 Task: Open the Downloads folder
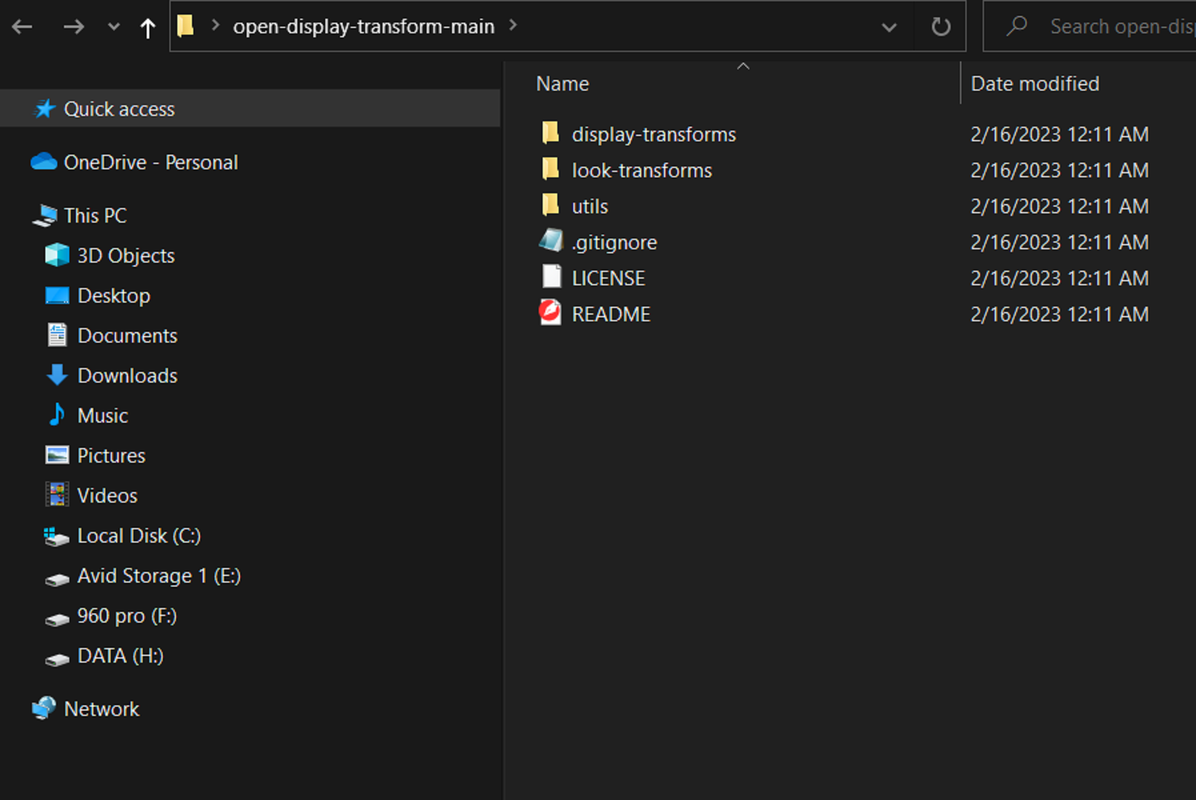click(127, 376)
